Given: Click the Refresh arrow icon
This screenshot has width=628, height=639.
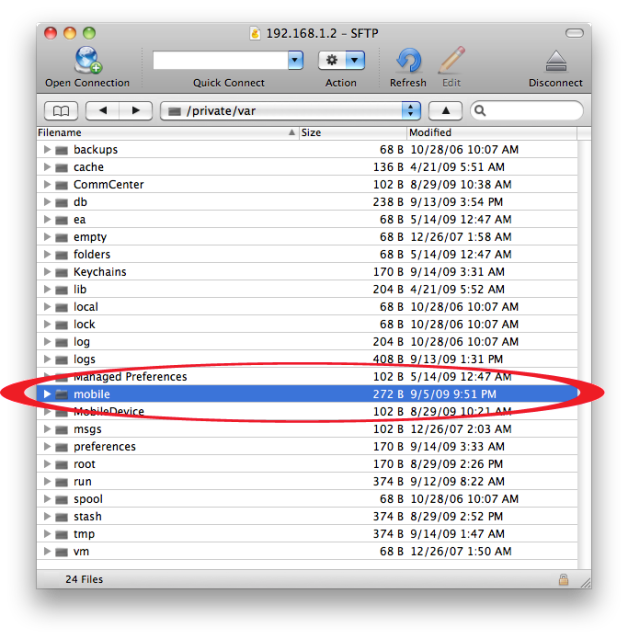Looking at the screenshot, I should (x=408, y=61).
